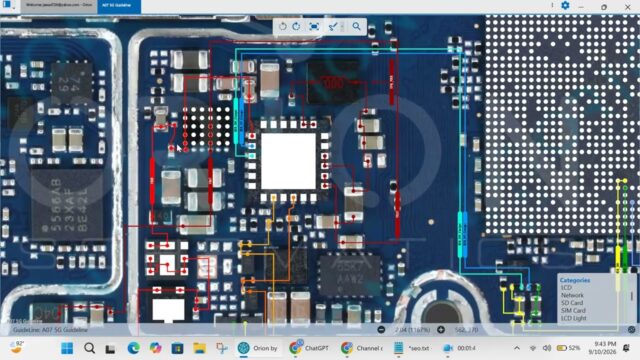Rotate the board view counter-clockwise

pos(282,27)
